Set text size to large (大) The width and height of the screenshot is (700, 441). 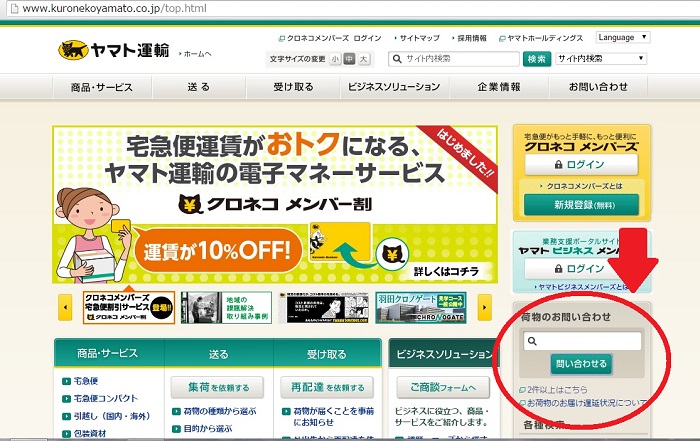pyautogui.click(x=364, y=58)
